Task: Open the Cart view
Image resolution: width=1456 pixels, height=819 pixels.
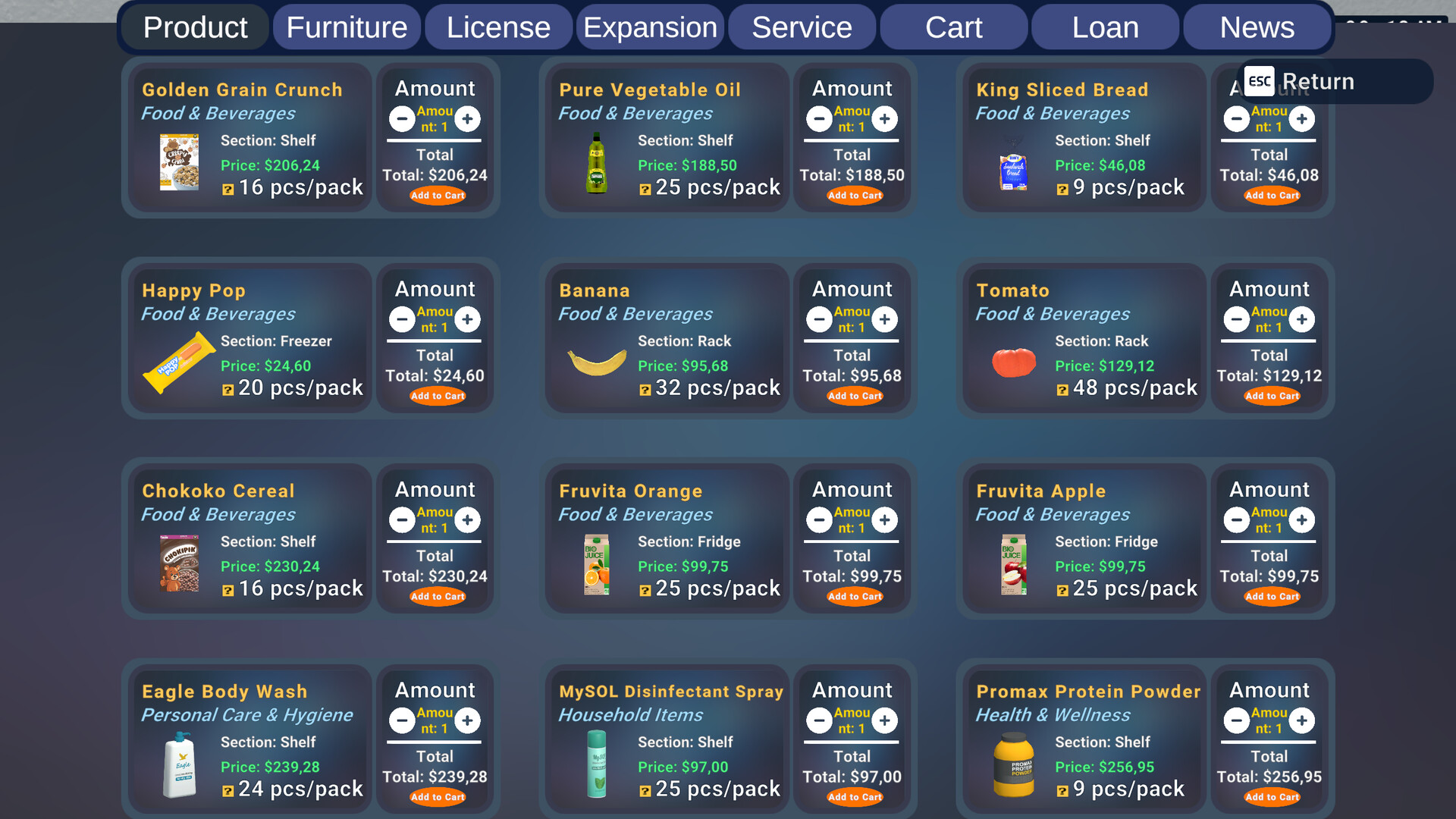Action: (953, 27)
